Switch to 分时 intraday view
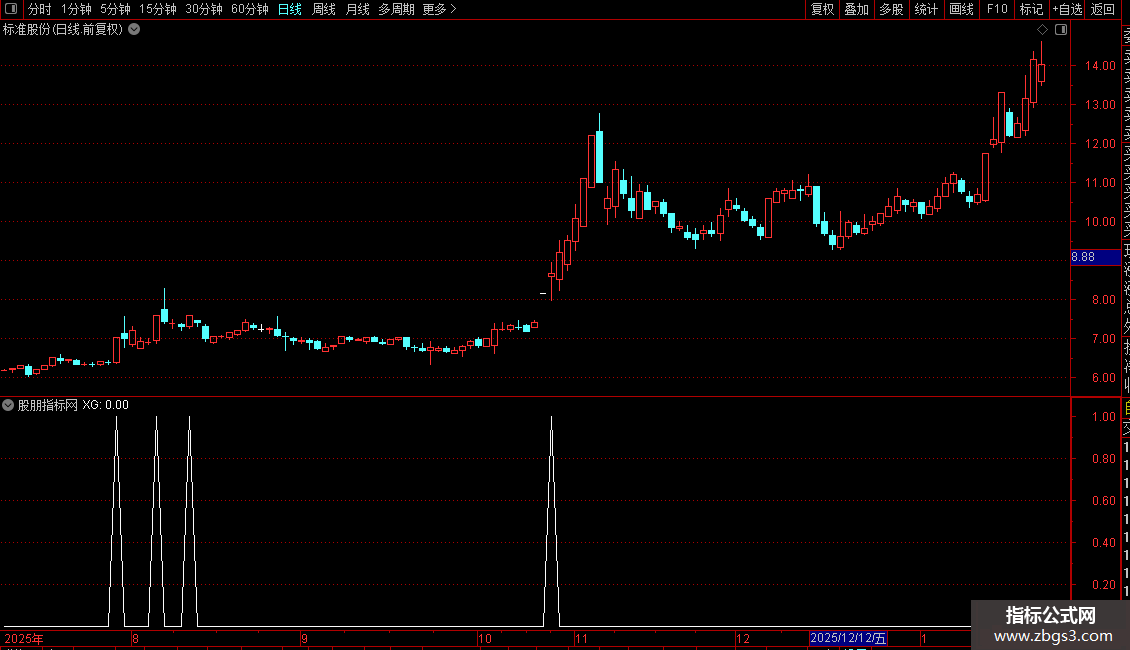1130x650 pixels. [x=40, y=9]
